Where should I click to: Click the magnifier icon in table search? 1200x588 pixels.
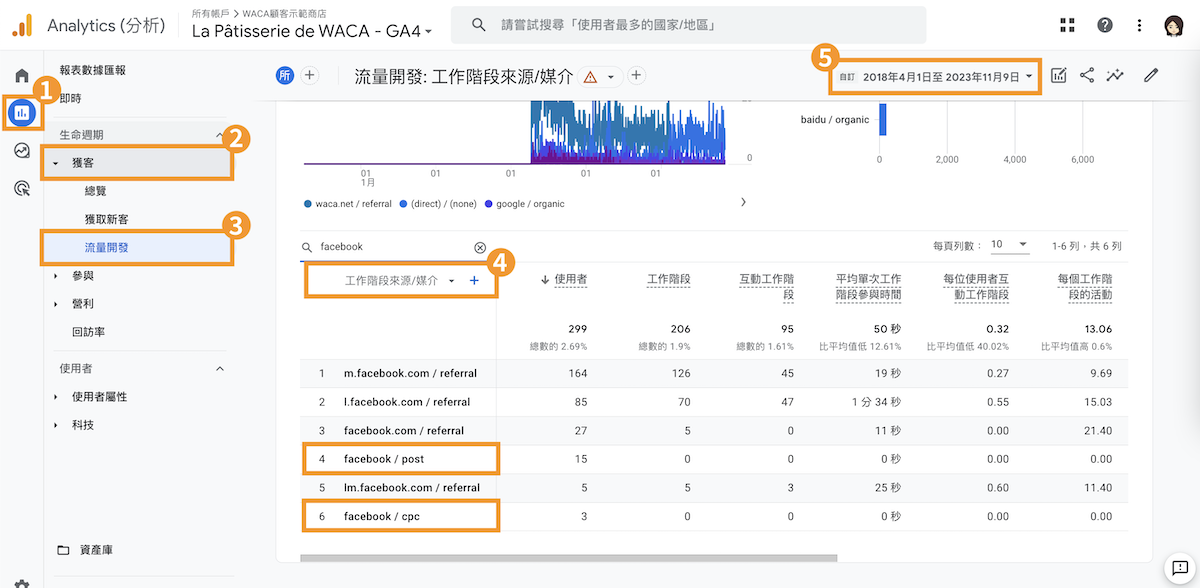click(307, 247)
